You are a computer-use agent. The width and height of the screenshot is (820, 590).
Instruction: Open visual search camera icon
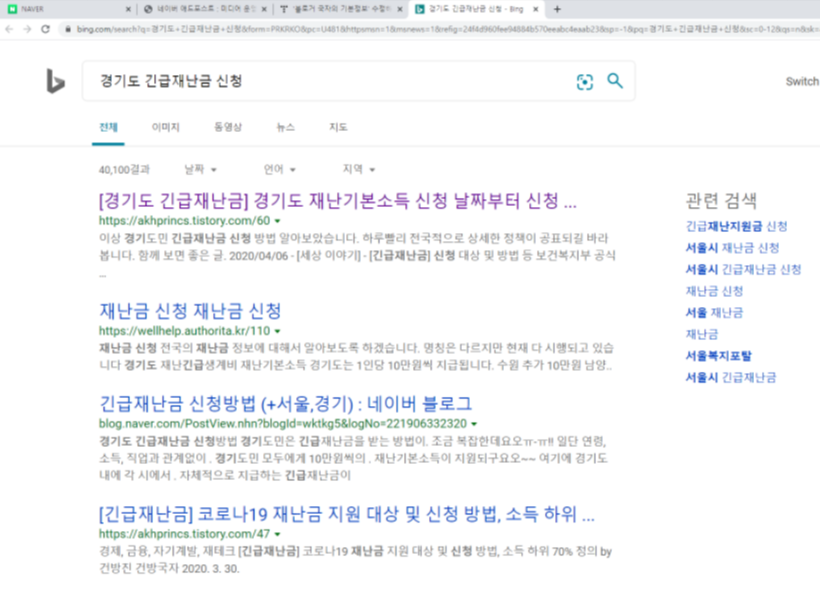pyautogui.click(x=585, y=82)
